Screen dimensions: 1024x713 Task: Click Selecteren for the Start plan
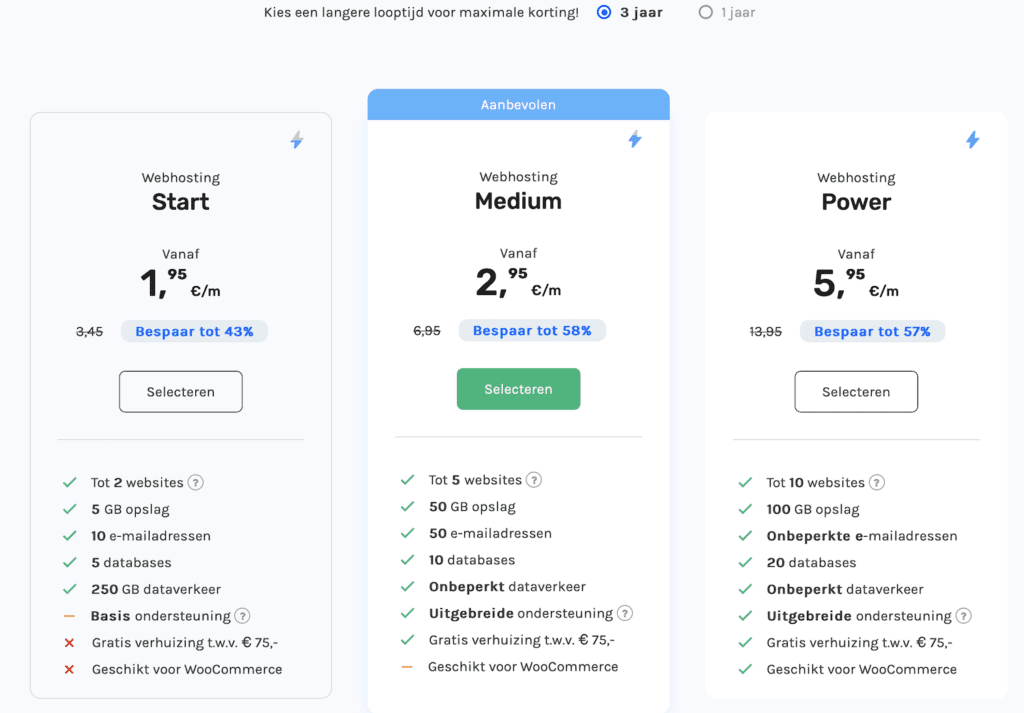181,392
